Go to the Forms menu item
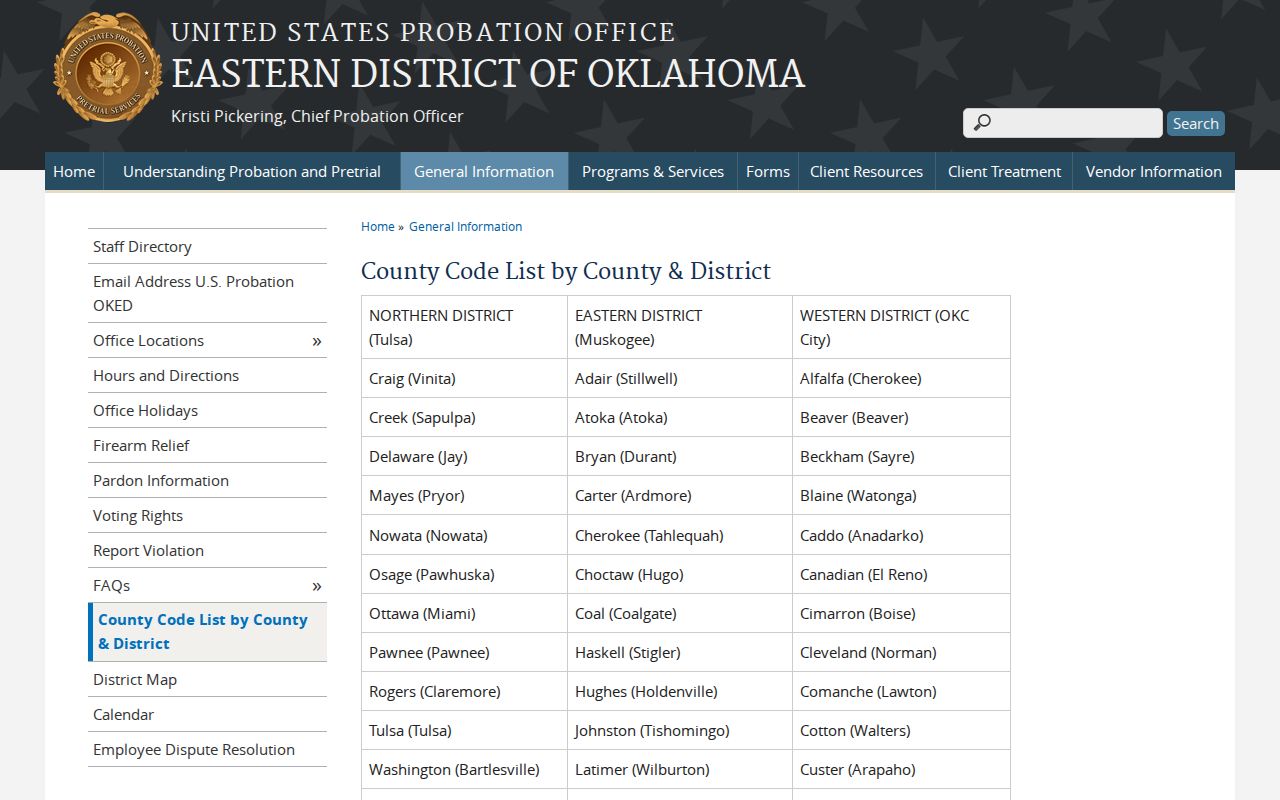 pyautogui.click(x=768, y=171)
